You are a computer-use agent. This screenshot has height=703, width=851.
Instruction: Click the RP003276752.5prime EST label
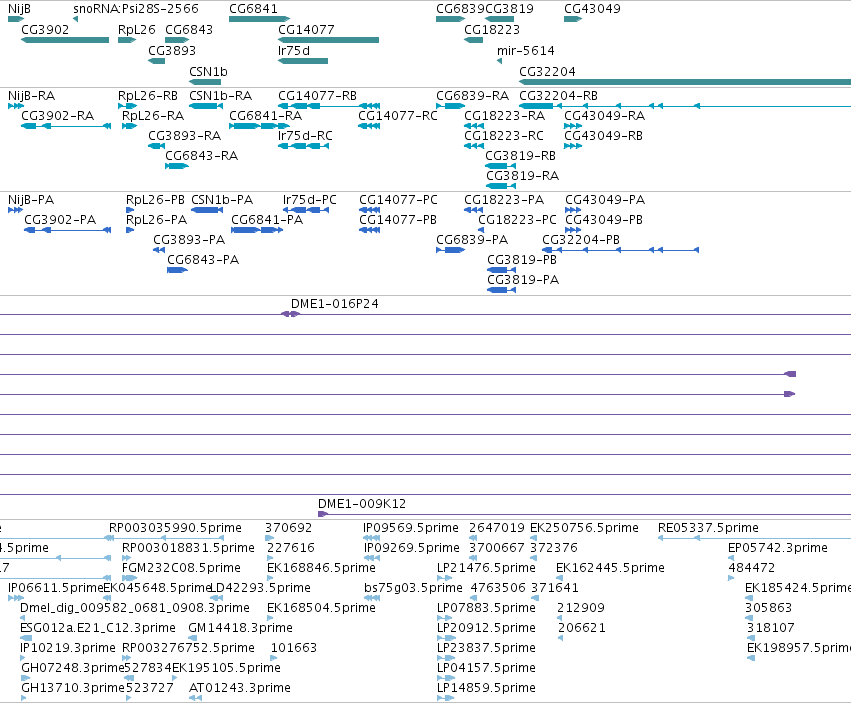188,648
